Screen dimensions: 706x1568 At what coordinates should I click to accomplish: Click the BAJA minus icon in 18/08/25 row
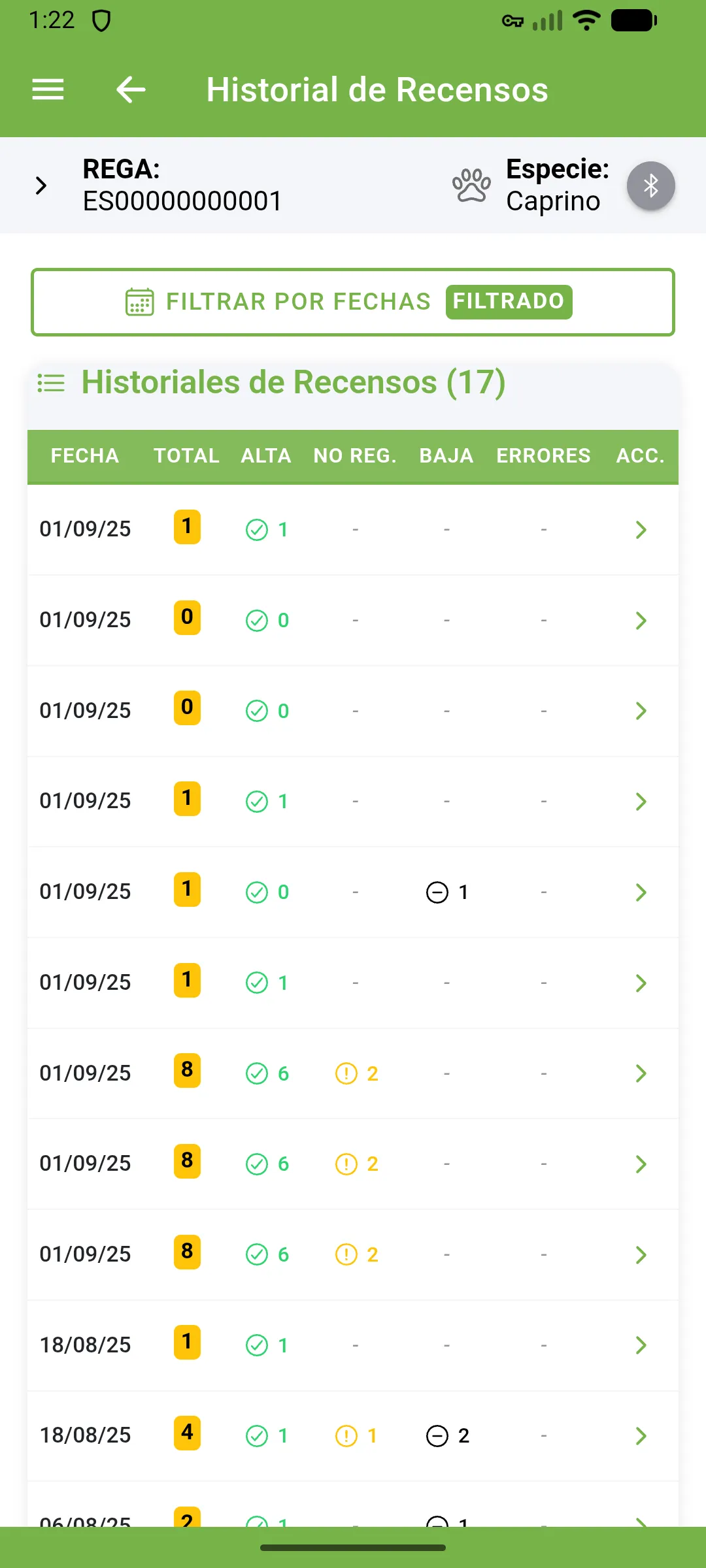point(437,1436)
